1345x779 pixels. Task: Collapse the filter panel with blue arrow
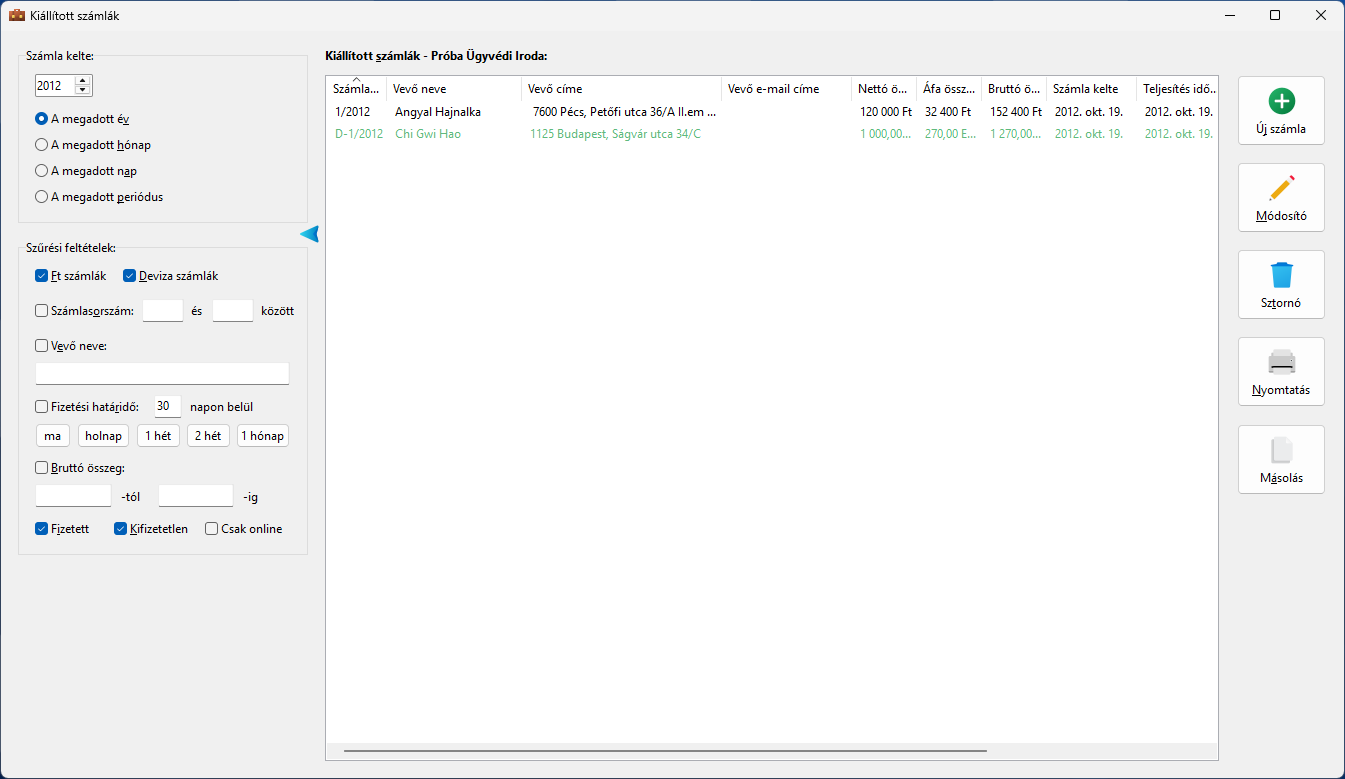click(309, 234)
